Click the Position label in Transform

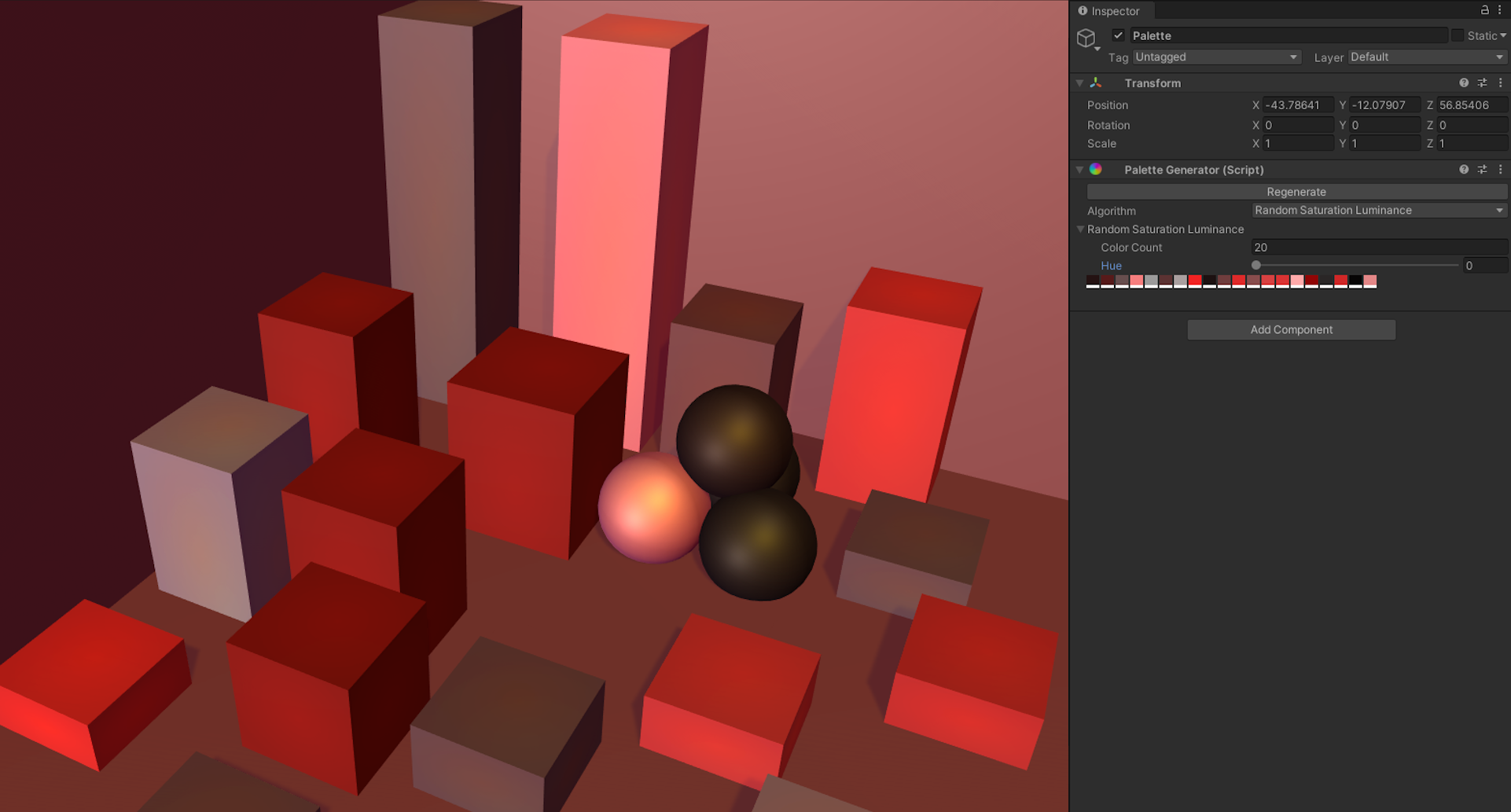(x=1108, y=105)
